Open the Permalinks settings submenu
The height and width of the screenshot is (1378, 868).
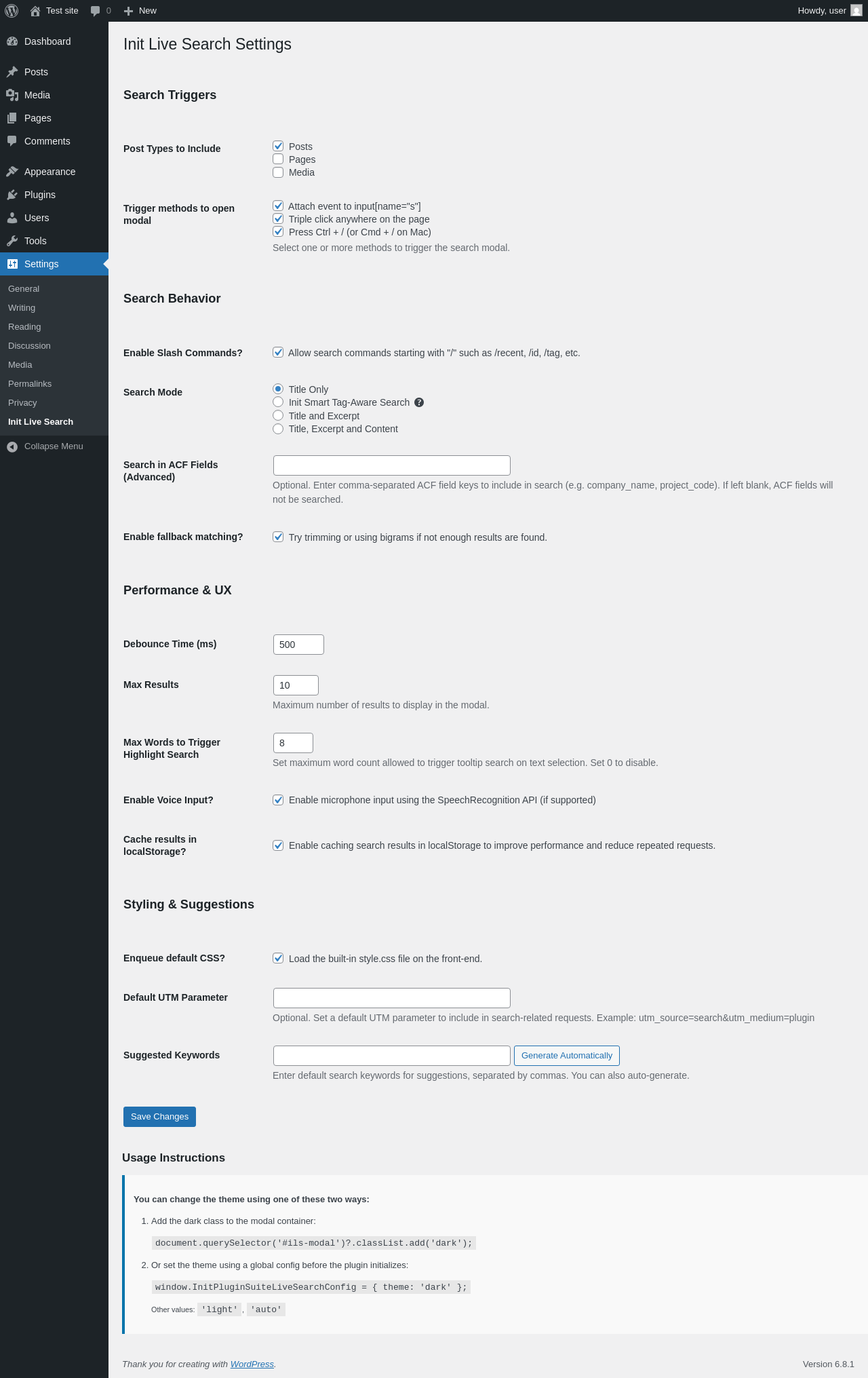tap(30, 384)
